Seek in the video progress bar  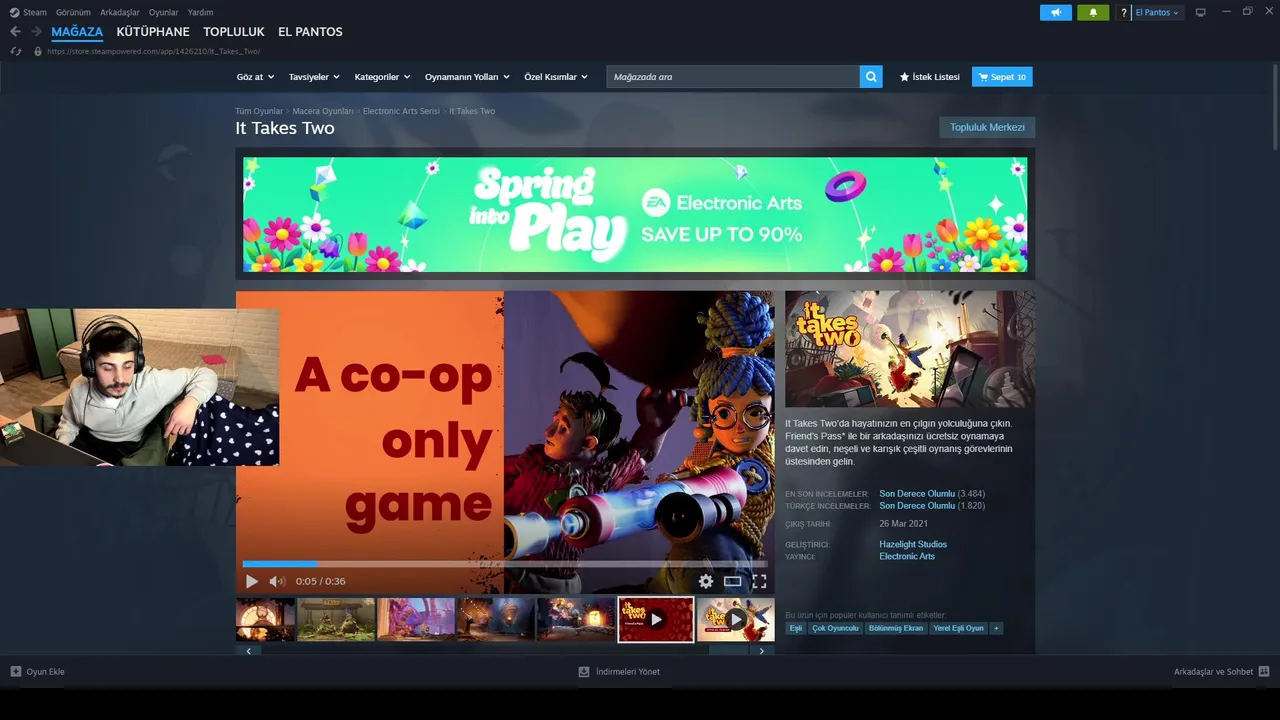pos(505,564)
